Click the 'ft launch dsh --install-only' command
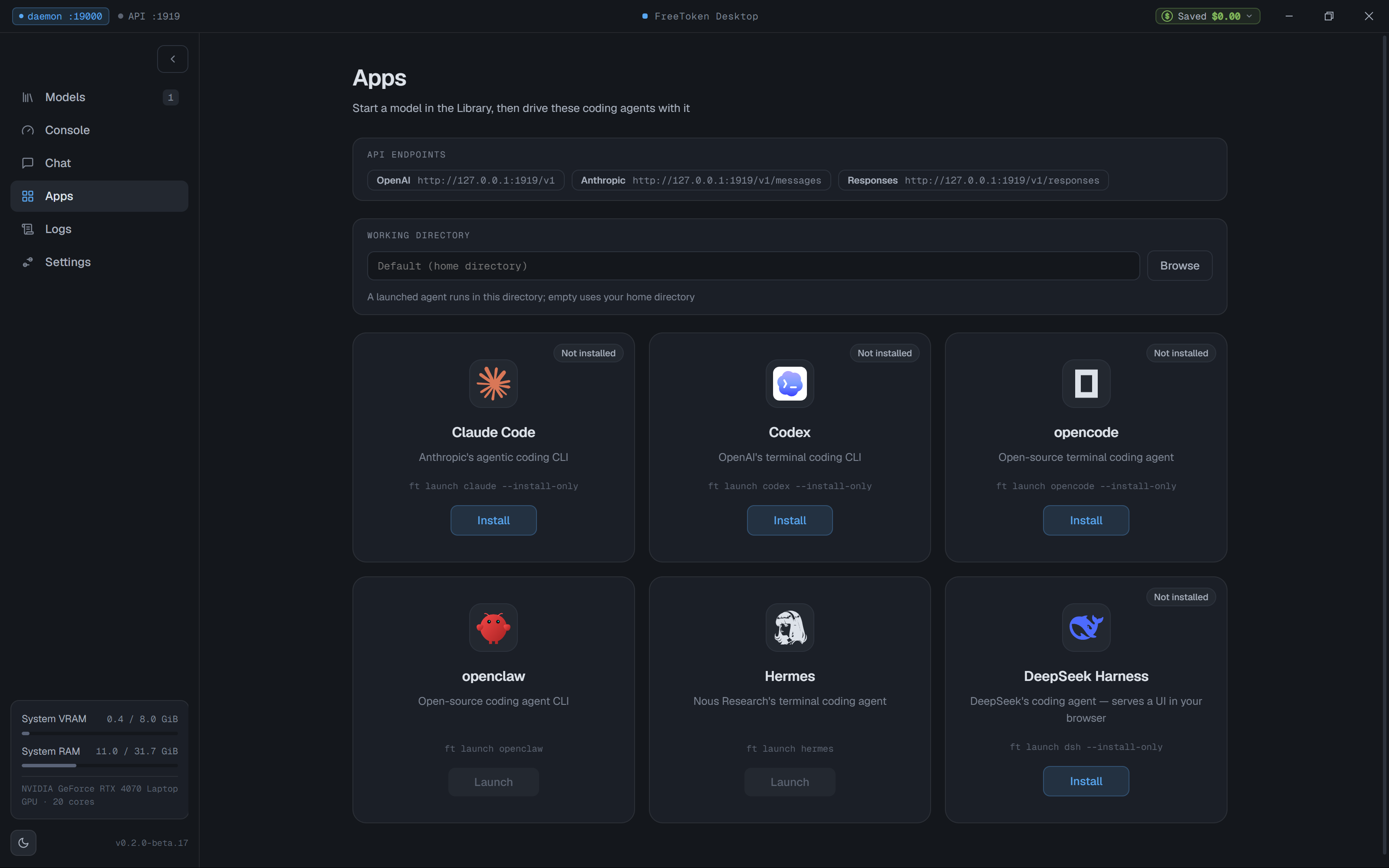This screenshot has height=868, width=1389. point(1086,747)
